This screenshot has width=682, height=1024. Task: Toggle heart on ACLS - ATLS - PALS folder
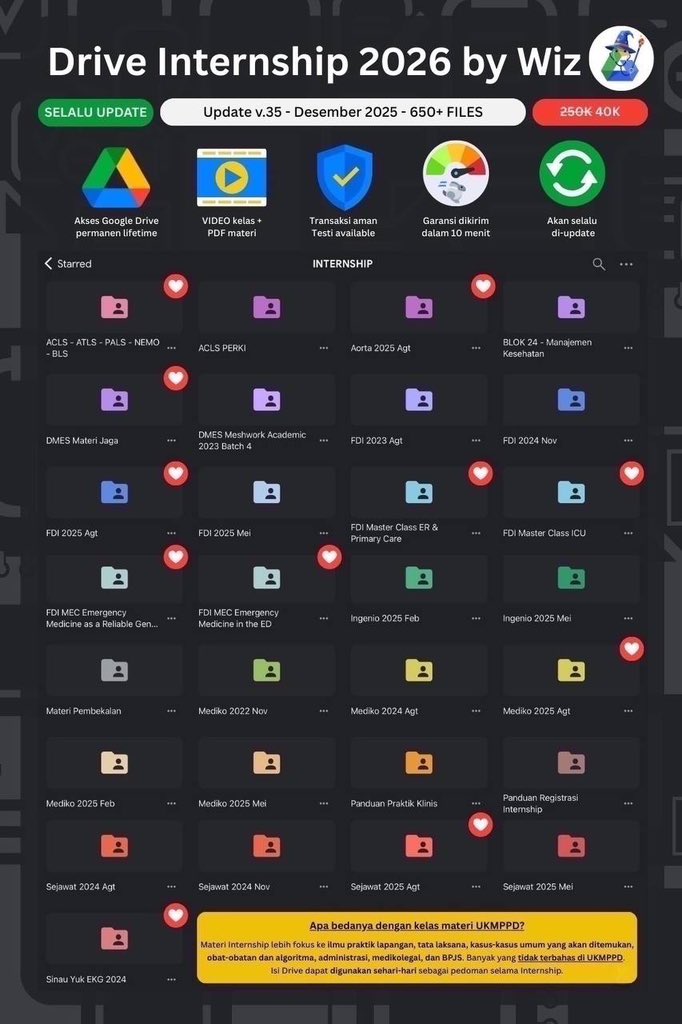(x=176, y=286)
